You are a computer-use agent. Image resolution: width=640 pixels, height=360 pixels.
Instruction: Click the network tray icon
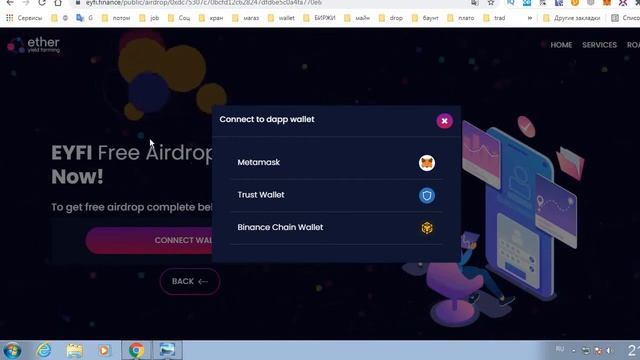click(x=586, y=351)
